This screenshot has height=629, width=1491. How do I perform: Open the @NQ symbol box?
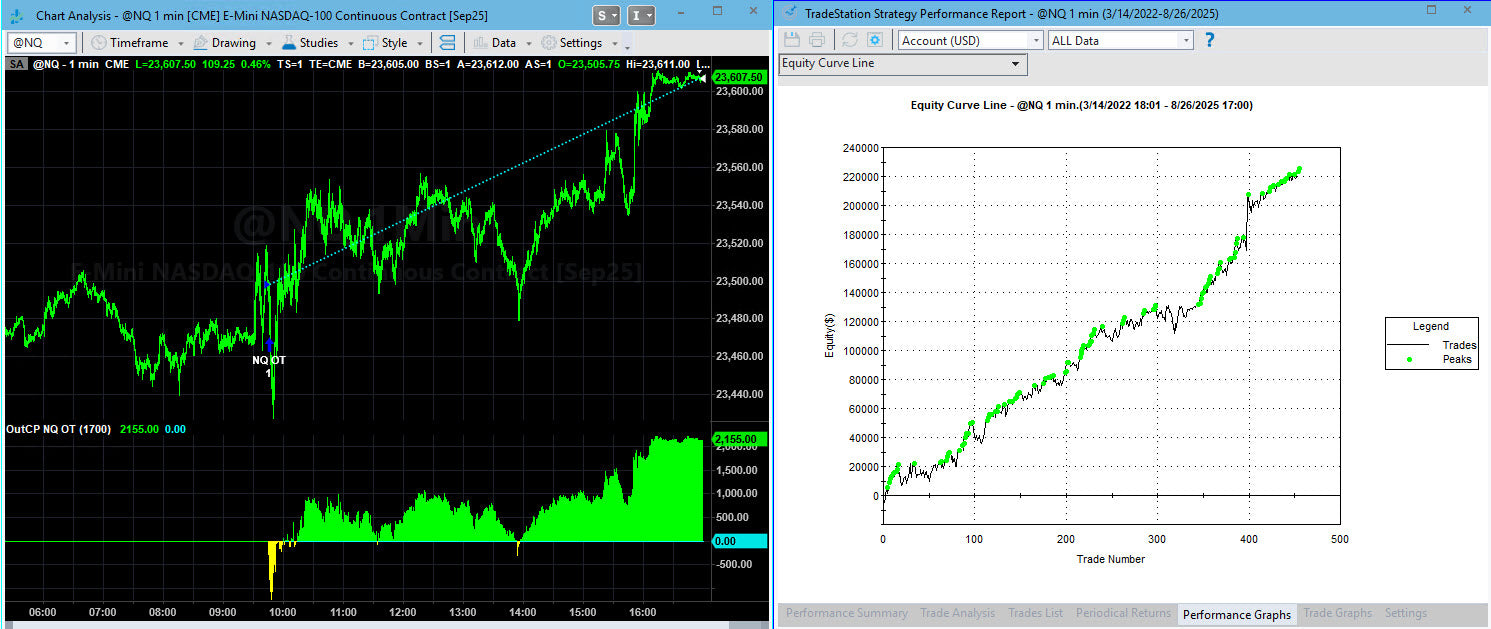click(41, 43)
